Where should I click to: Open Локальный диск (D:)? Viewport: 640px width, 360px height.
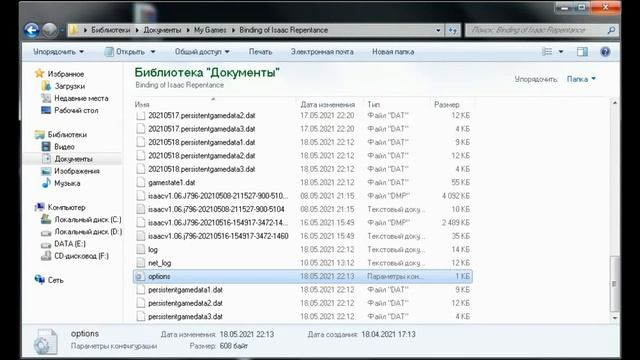(x=88, y=231)
